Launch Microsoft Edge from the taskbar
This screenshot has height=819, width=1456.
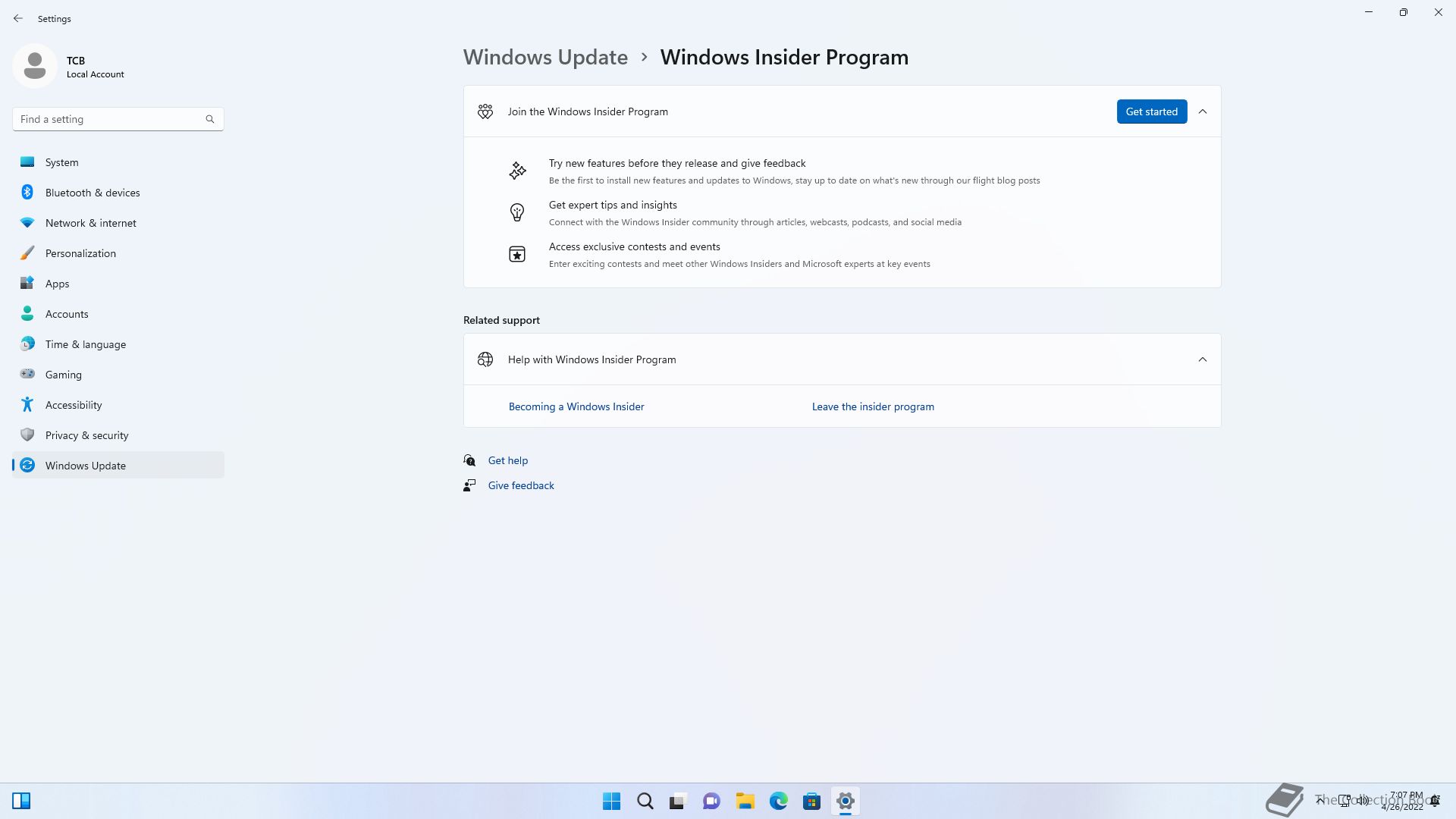pyautogui.click(x=778, y=801)
